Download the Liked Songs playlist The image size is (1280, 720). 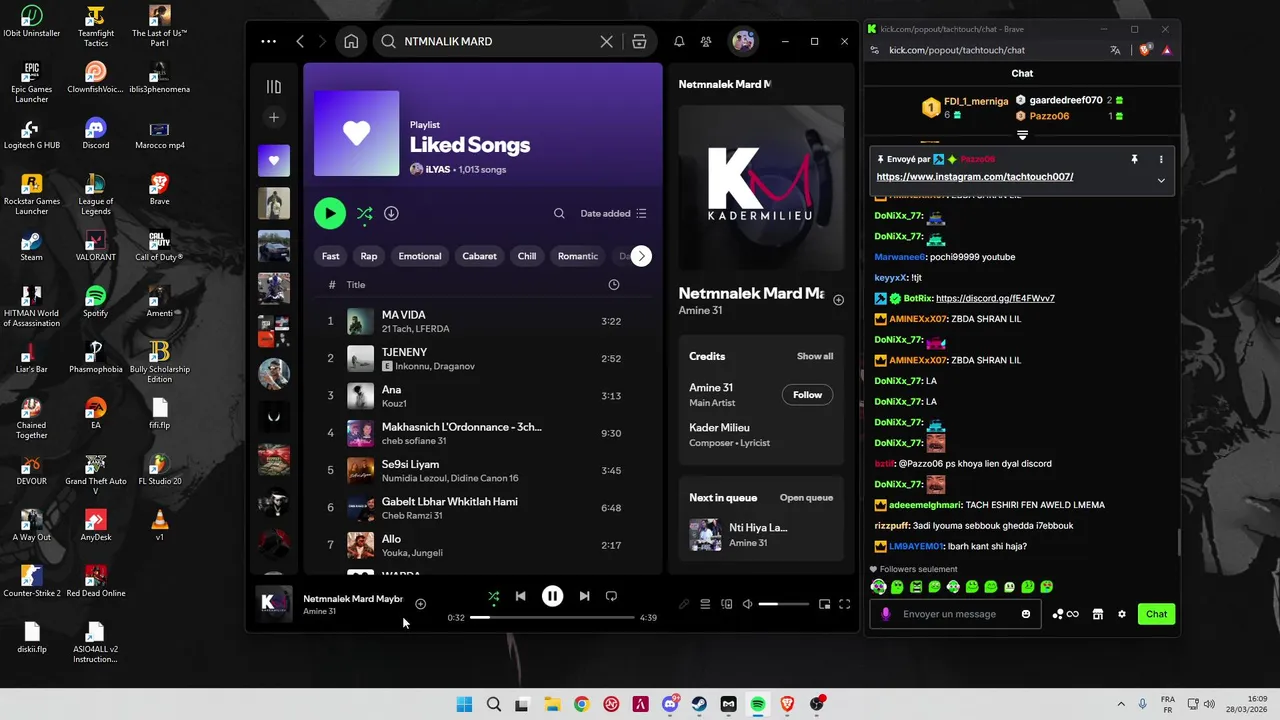pyautogui.click(x=391, y=213)
